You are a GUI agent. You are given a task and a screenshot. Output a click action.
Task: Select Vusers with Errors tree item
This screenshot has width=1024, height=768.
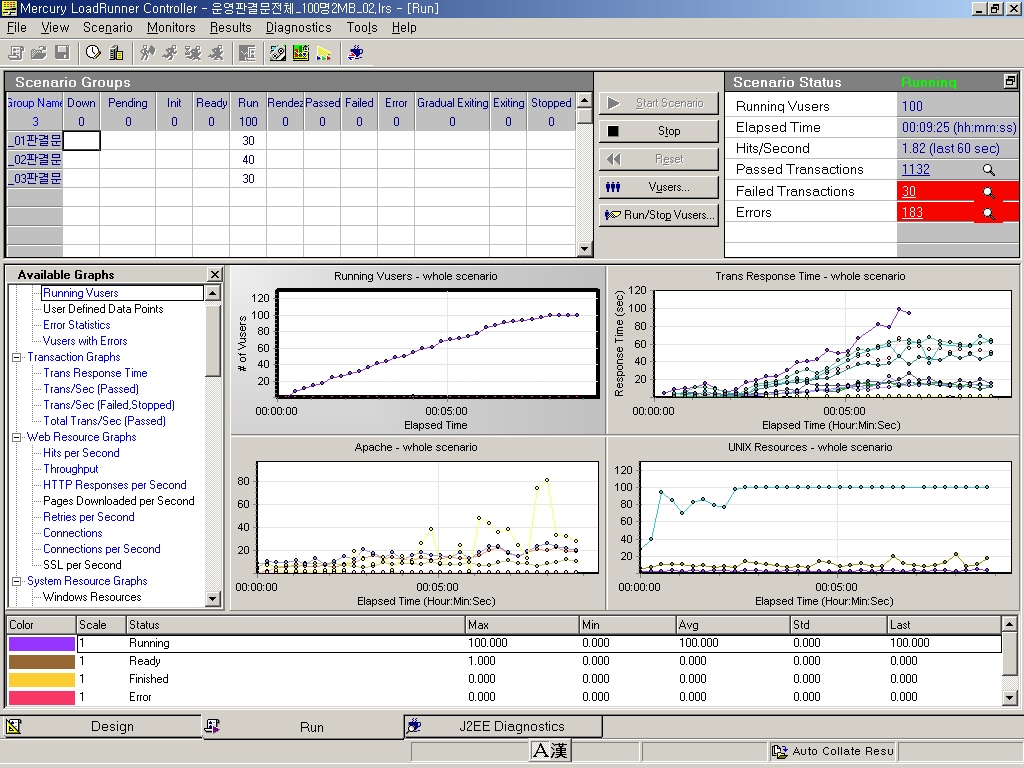(x=85, y=341)
